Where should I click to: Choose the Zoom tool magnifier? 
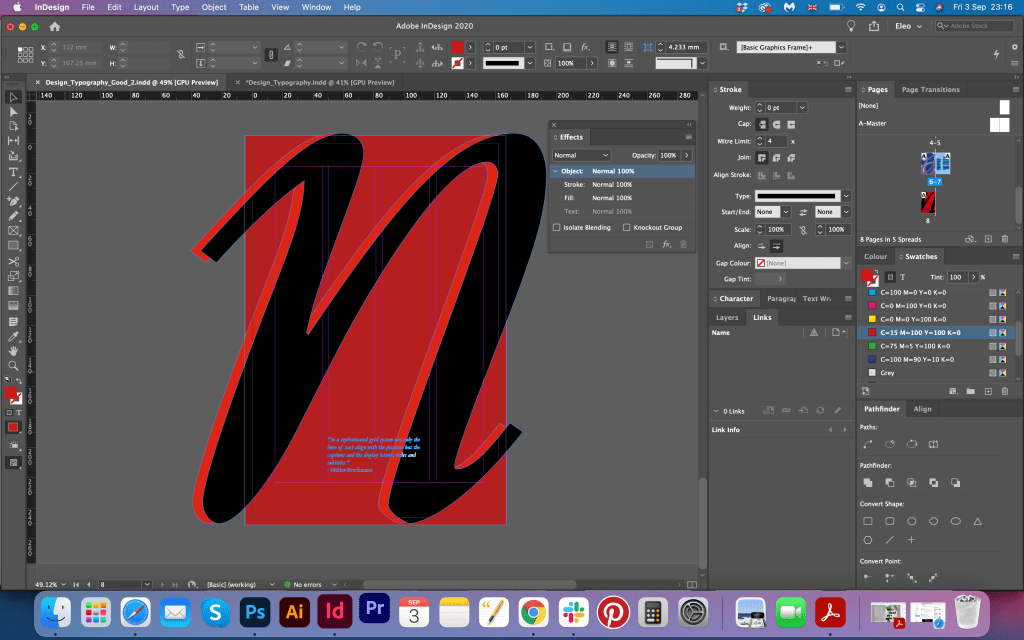point(13,366)
